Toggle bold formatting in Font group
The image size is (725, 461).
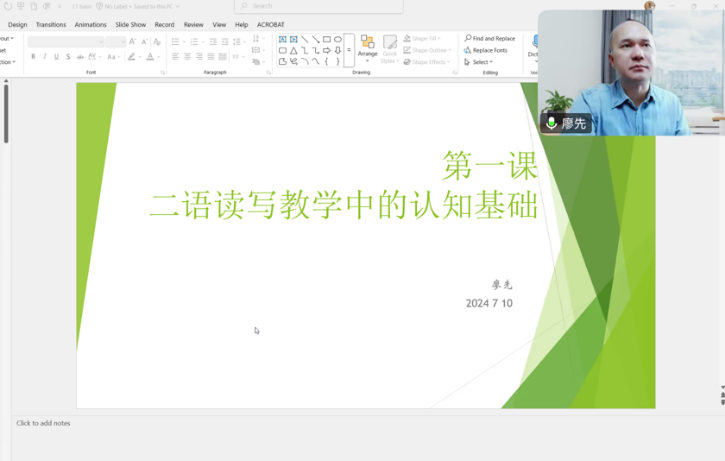tap(33, 57)
